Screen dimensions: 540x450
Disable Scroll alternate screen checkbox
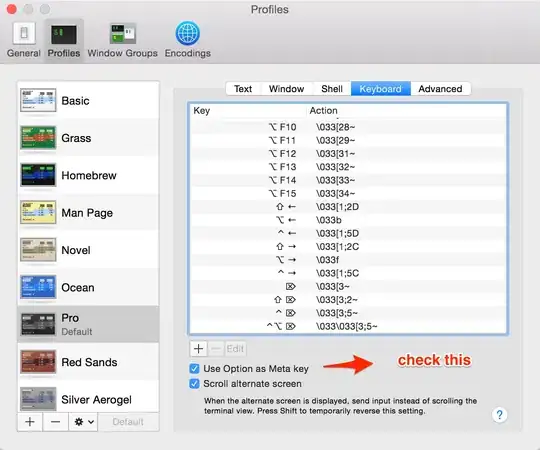[194, 384]
